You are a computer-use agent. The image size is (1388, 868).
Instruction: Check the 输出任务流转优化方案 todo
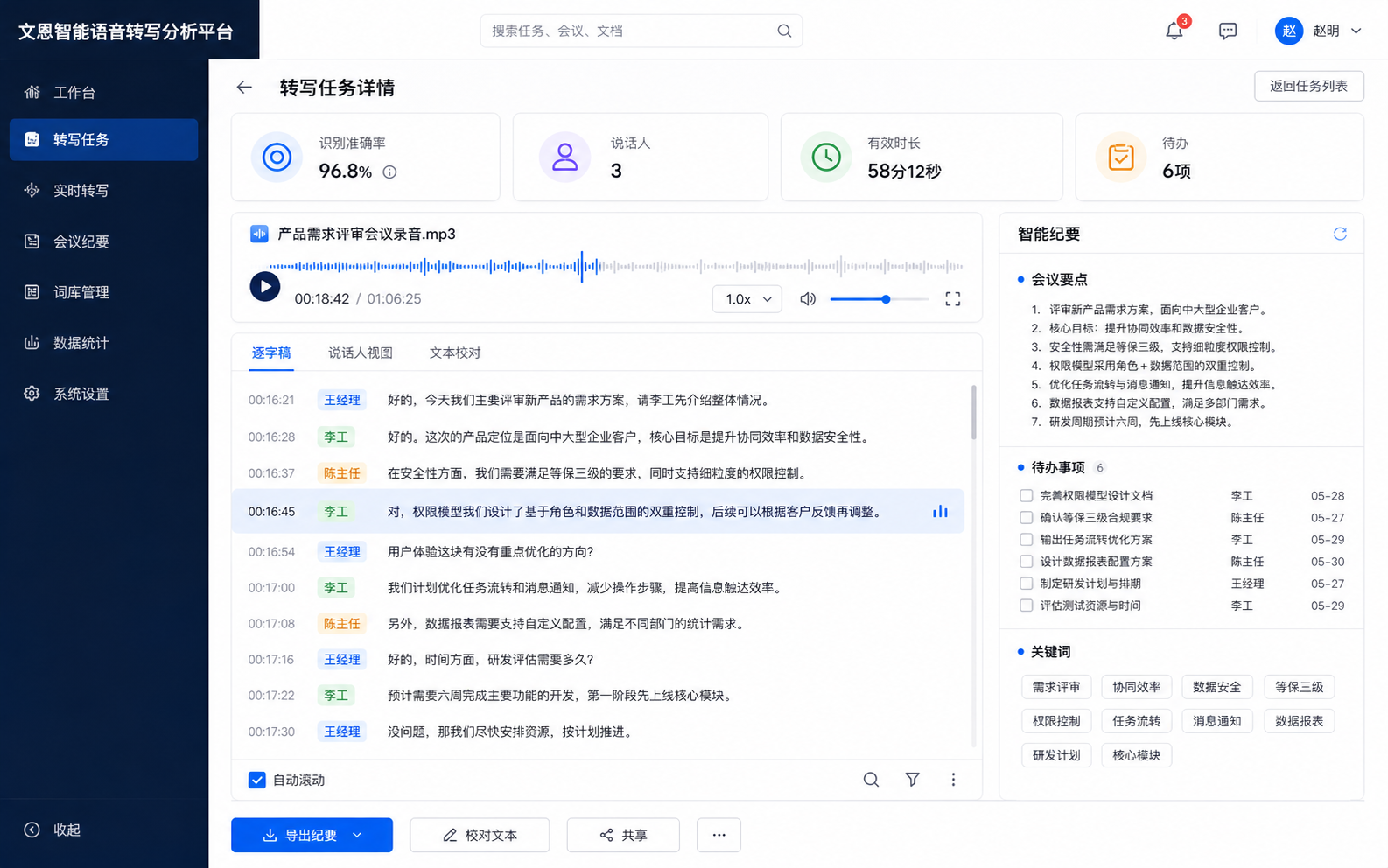tap(1027, 539)
